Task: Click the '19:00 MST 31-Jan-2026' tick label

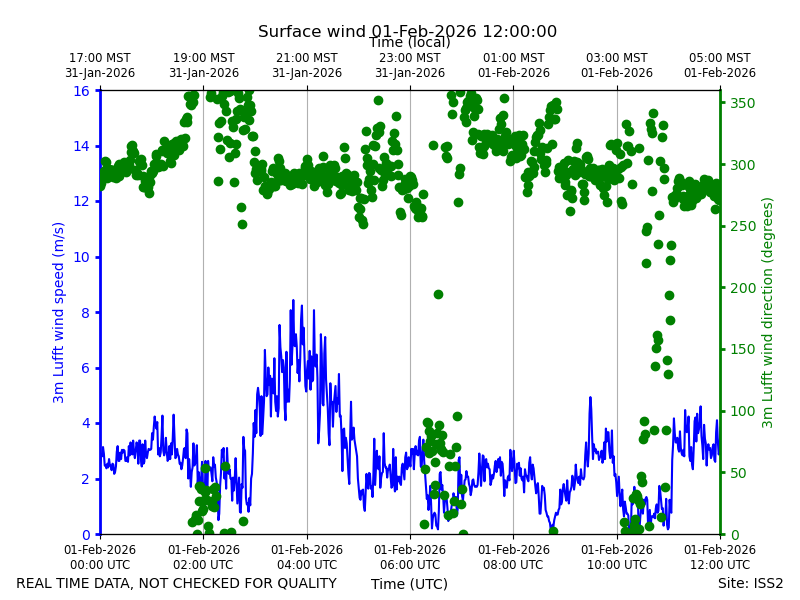Action: coord(204,65)
